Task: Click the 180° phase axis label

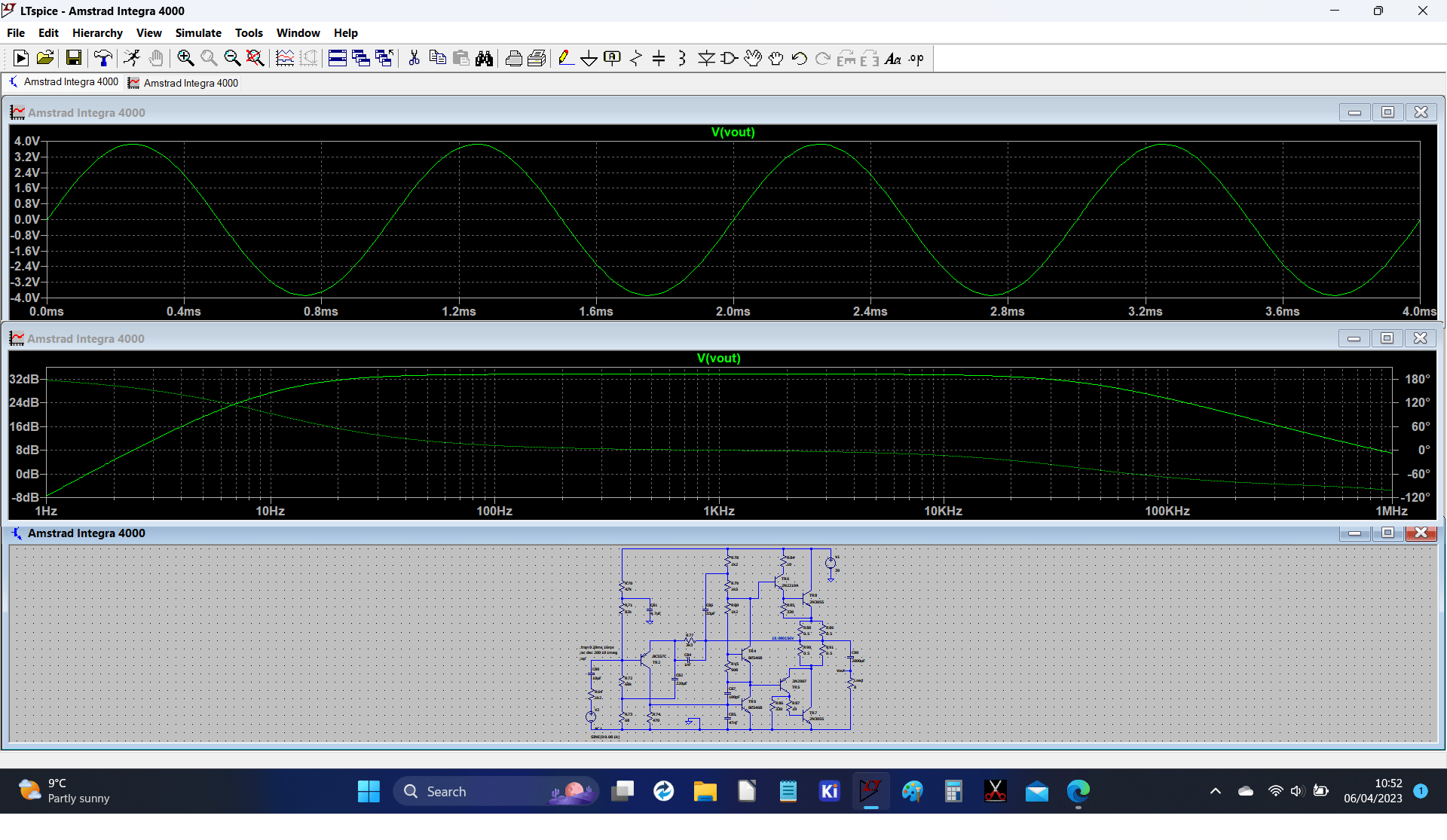Action: (1417, 379)
